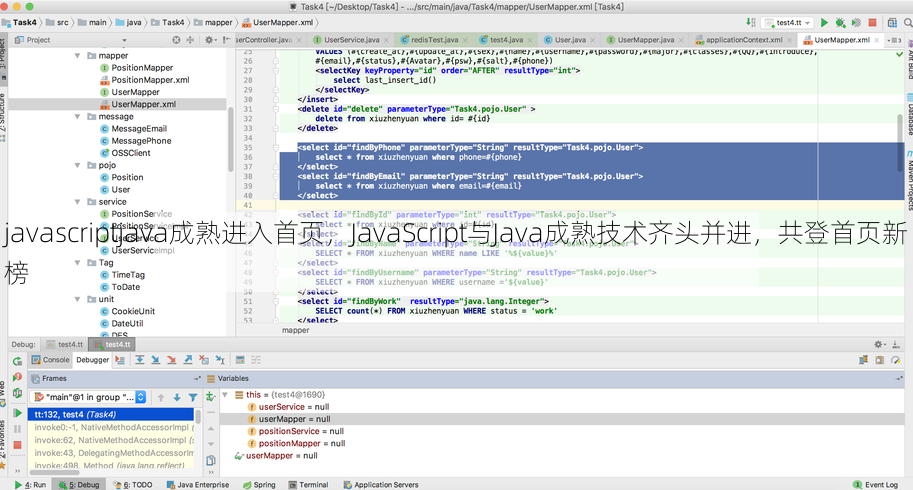The height and width of the screenshot is (490, 913).
Task: Open debug panel settings gear icon
Action: pyautogui.click(x=879, y=345)
